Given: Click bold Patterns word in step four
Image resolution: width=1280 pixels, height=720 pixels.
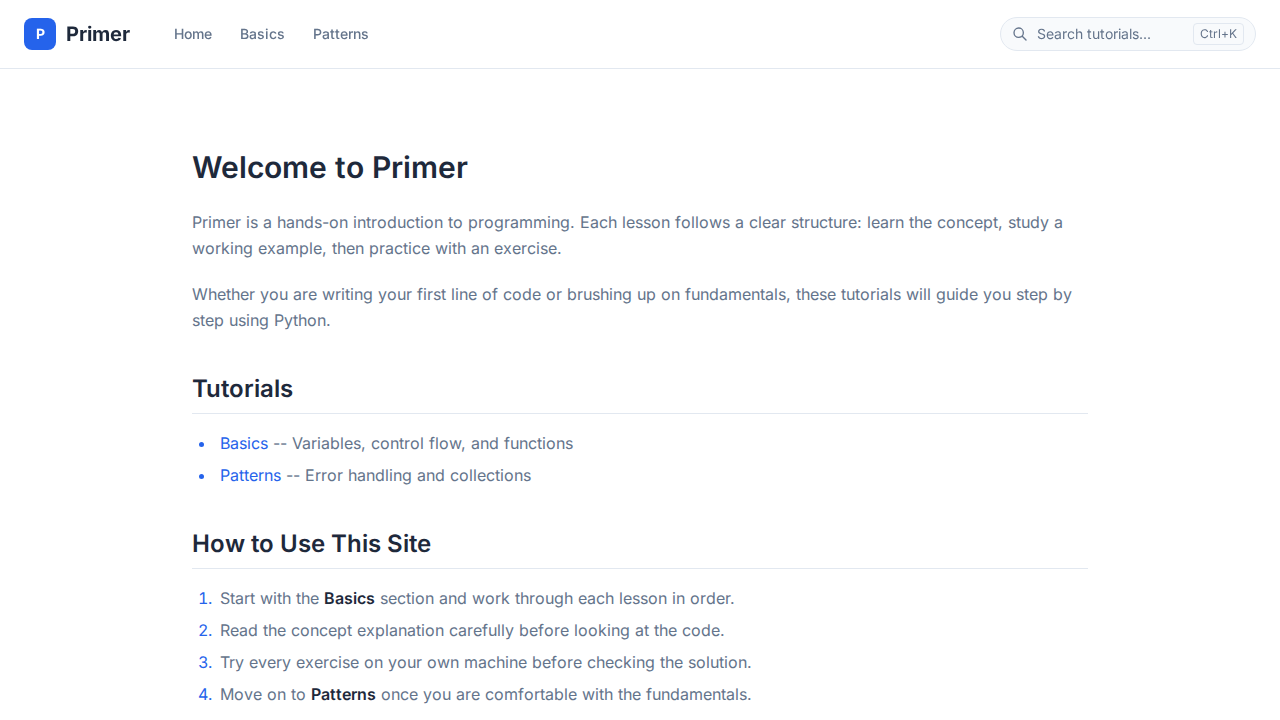Looking at the screenshot, I should click(343, 694).
